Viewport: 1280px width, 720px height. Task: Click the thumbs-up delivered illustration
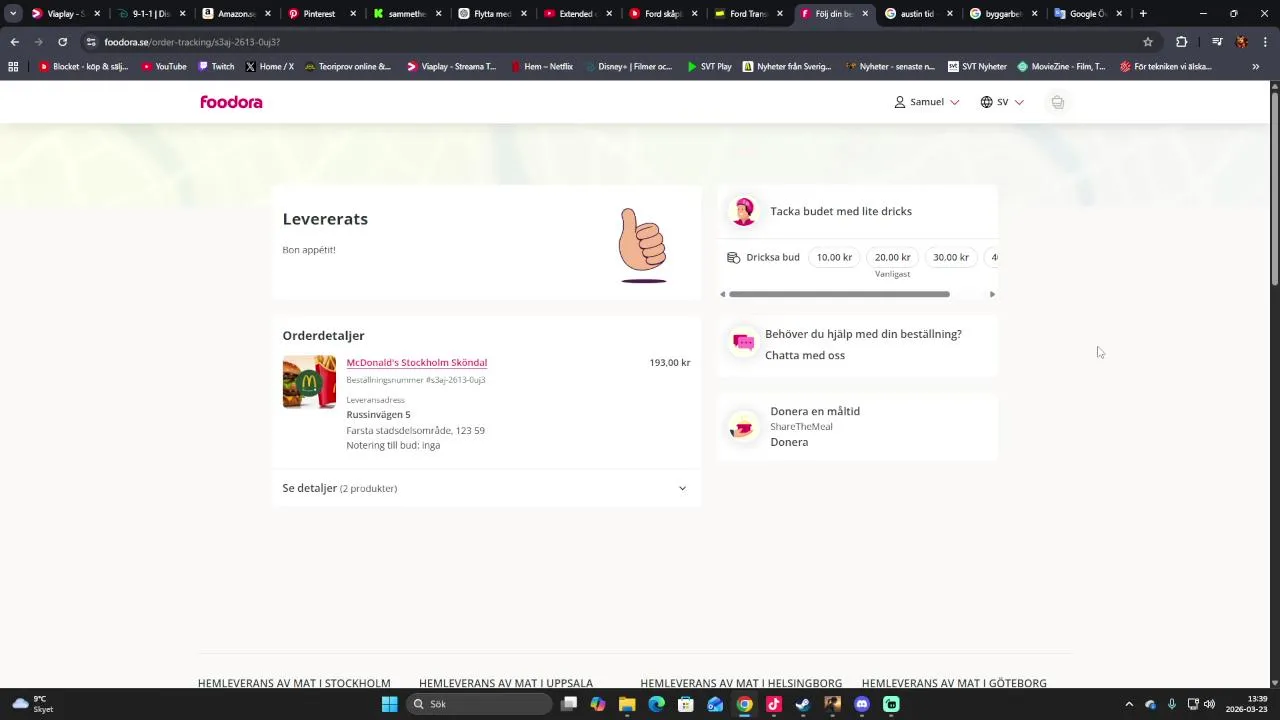(642, 245)
